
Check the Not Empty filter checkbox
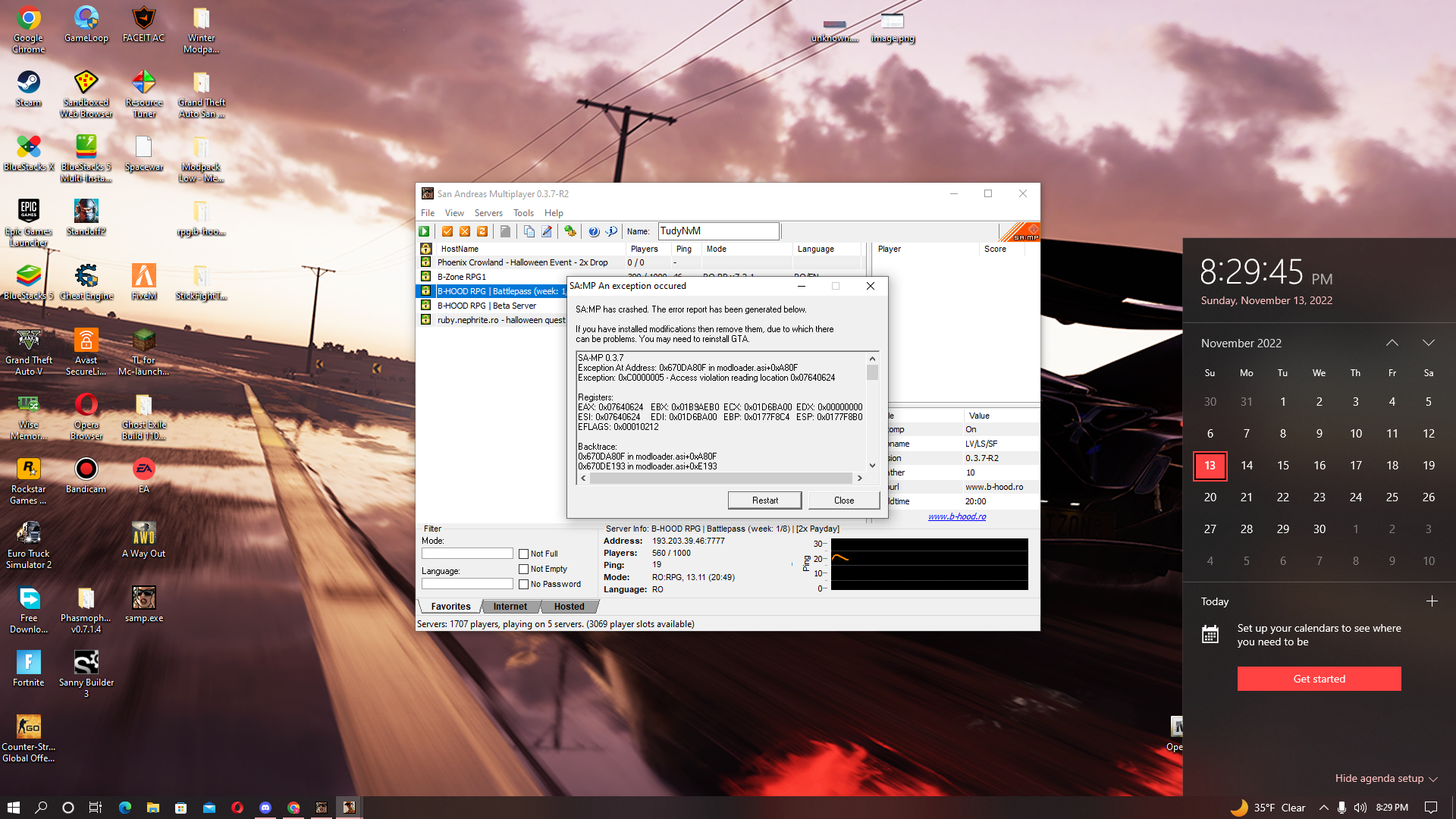[523, 570]
